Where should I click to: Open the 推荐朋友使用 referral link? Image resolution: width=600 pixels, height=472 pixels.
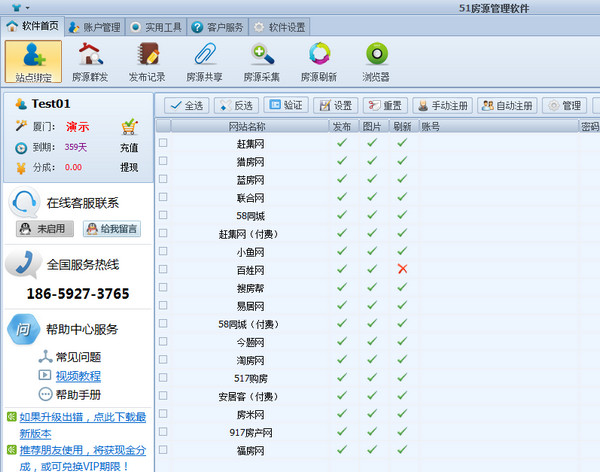click(83, 458)
